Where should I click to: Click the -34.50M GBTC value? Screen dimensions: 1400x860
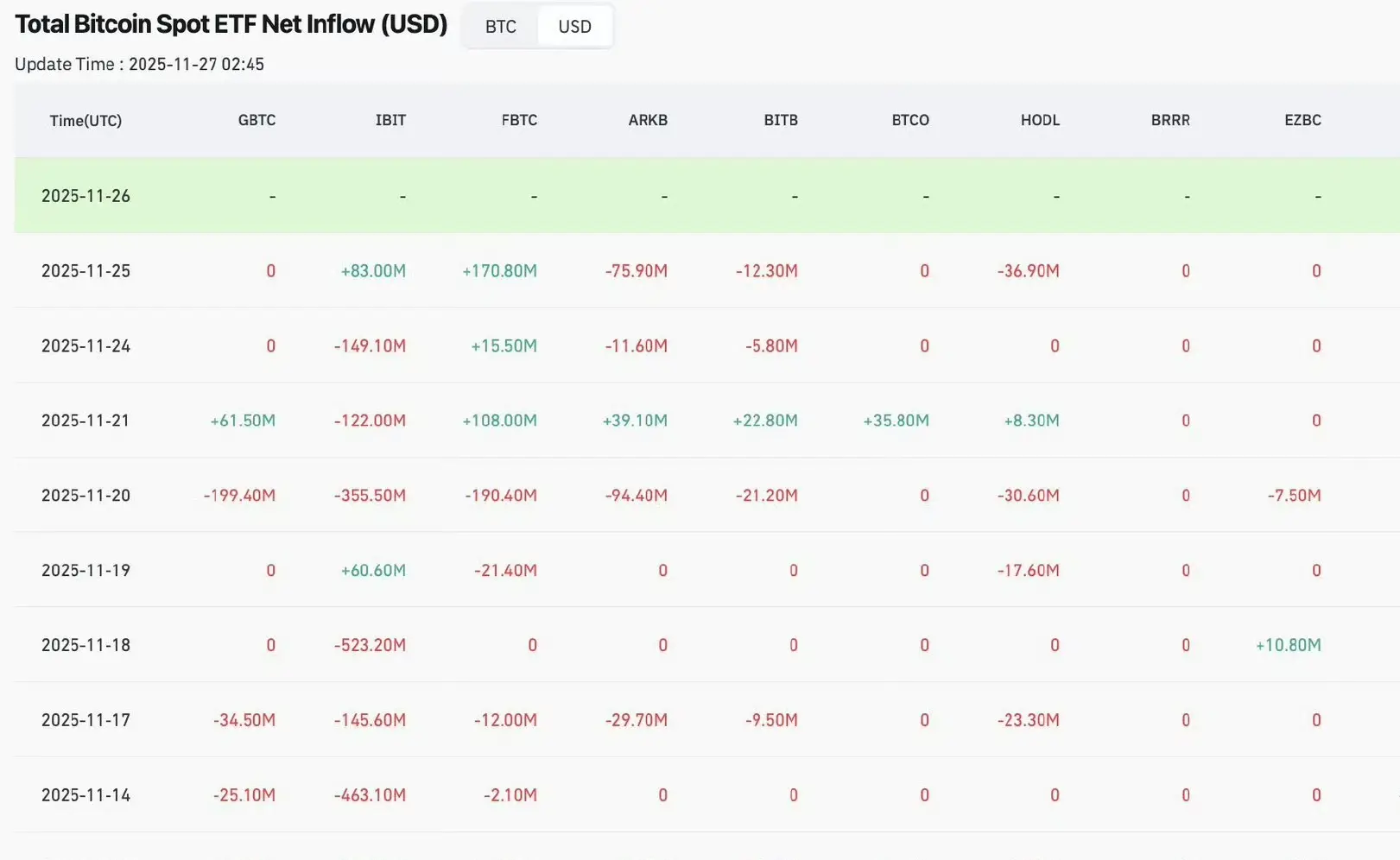coord(244,720)
